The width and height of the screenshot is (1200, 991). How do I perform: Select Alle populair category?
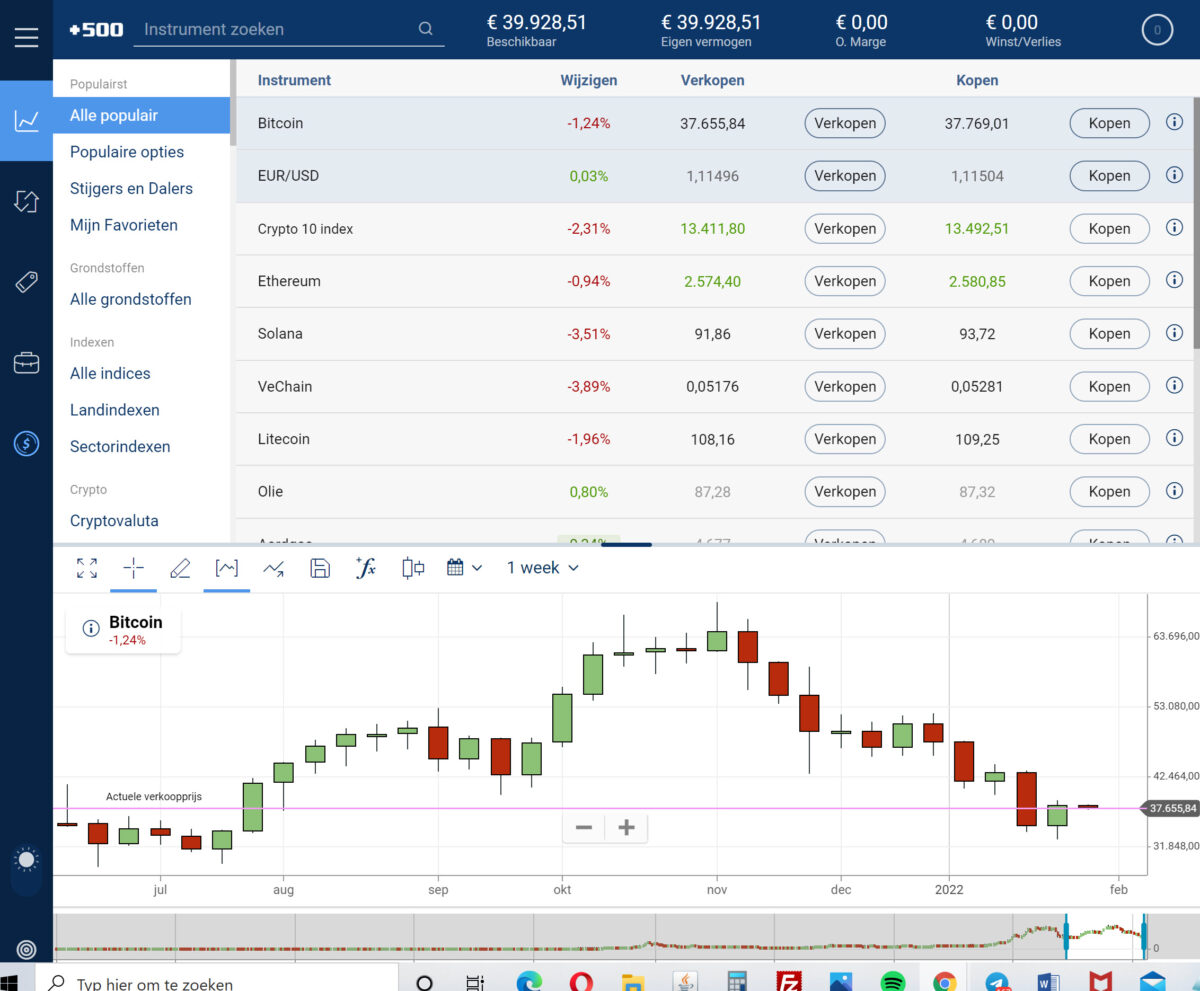click(141, 115)
